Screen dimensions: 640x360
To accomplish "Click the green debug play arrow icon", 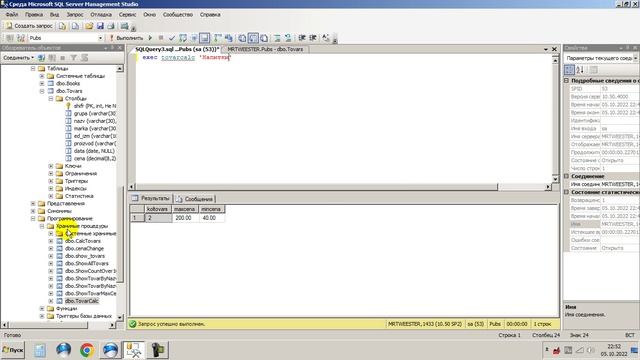I will point(150,38).
